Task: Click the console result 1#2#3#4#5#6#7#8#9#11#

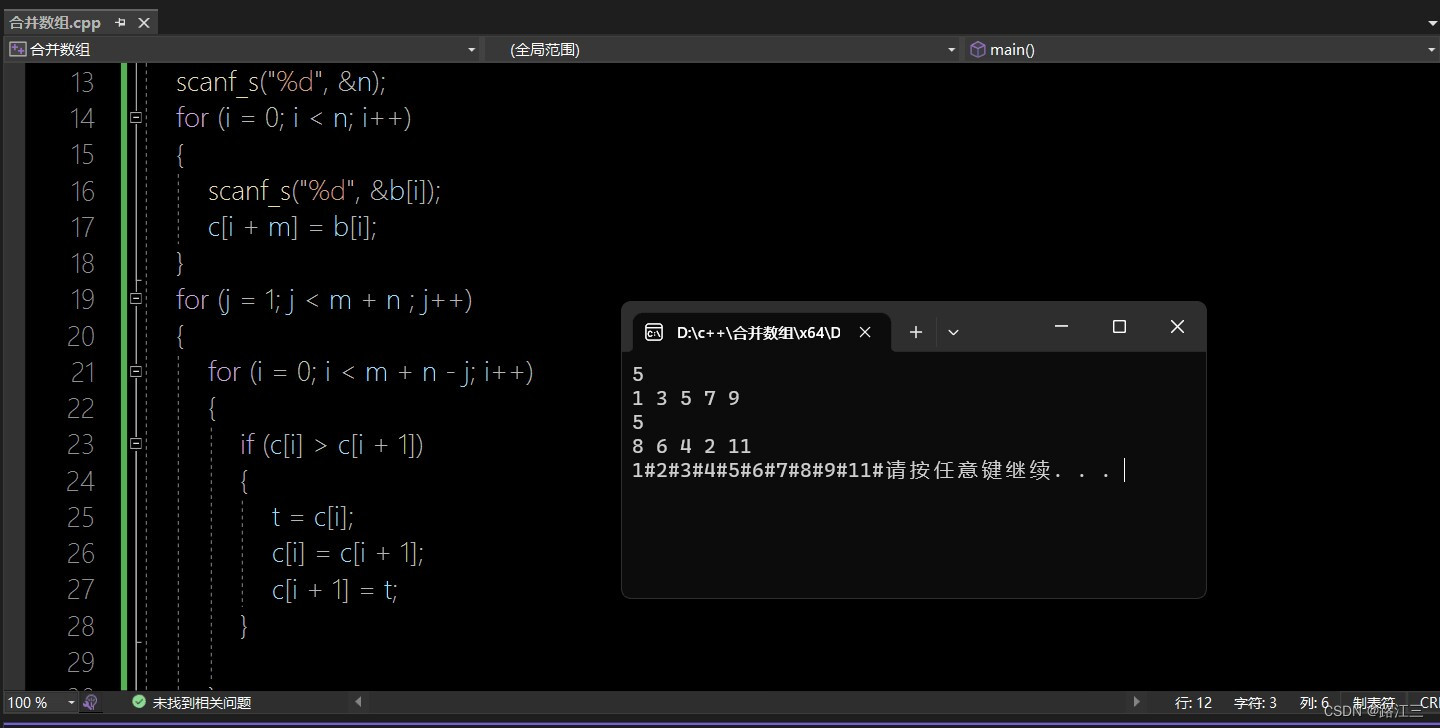Action: (x=759, y=470)
